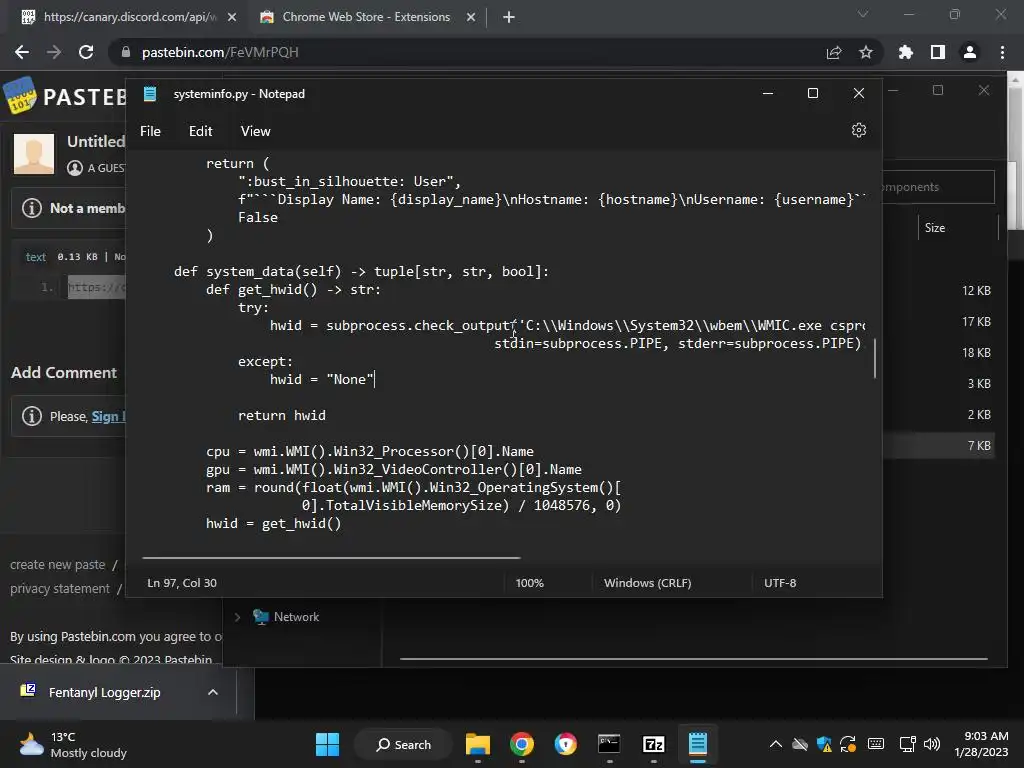1024x768 pixels.
Task: Reload the Pastebin page
Action: 86,52
